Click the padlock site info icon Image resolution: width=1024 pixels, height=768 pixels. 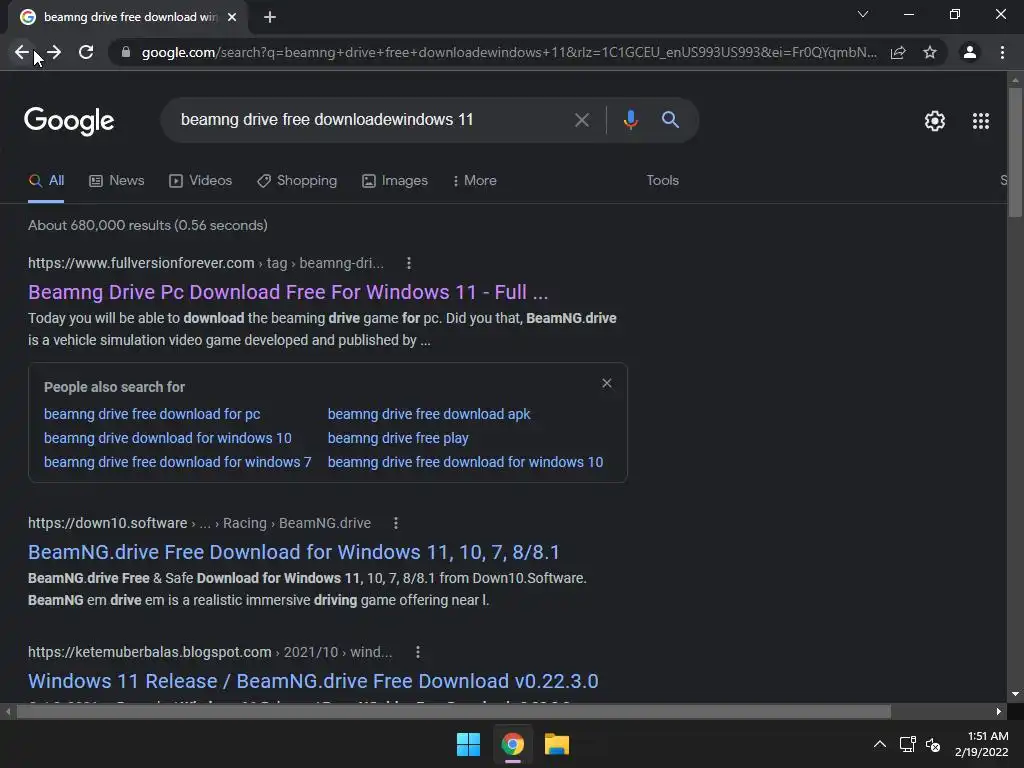tap(126, 52)
